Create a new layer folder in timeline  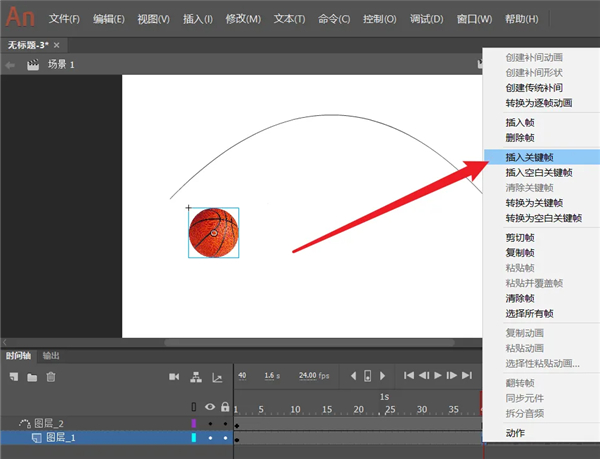click(x=32, y=376)
